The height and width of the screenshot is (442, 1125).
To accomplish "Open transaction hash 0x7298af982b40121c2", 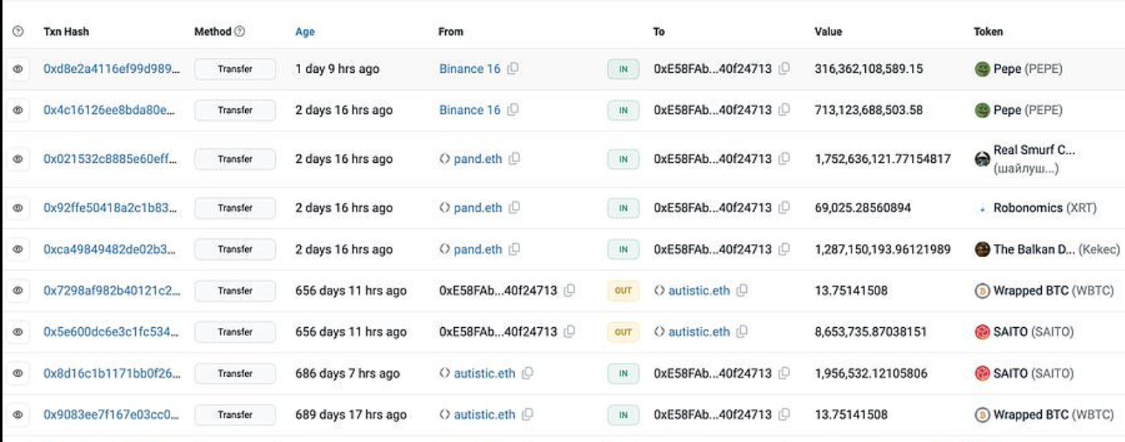I will click(112, 291).
